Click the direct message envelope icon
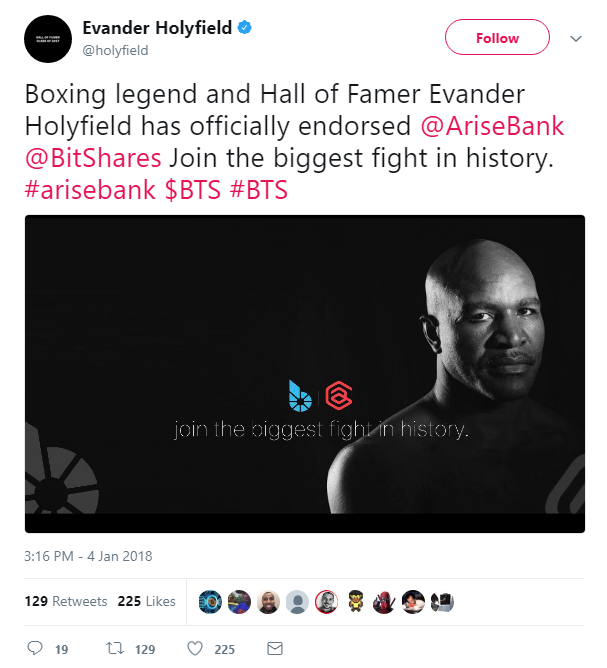 coord(275,648)
